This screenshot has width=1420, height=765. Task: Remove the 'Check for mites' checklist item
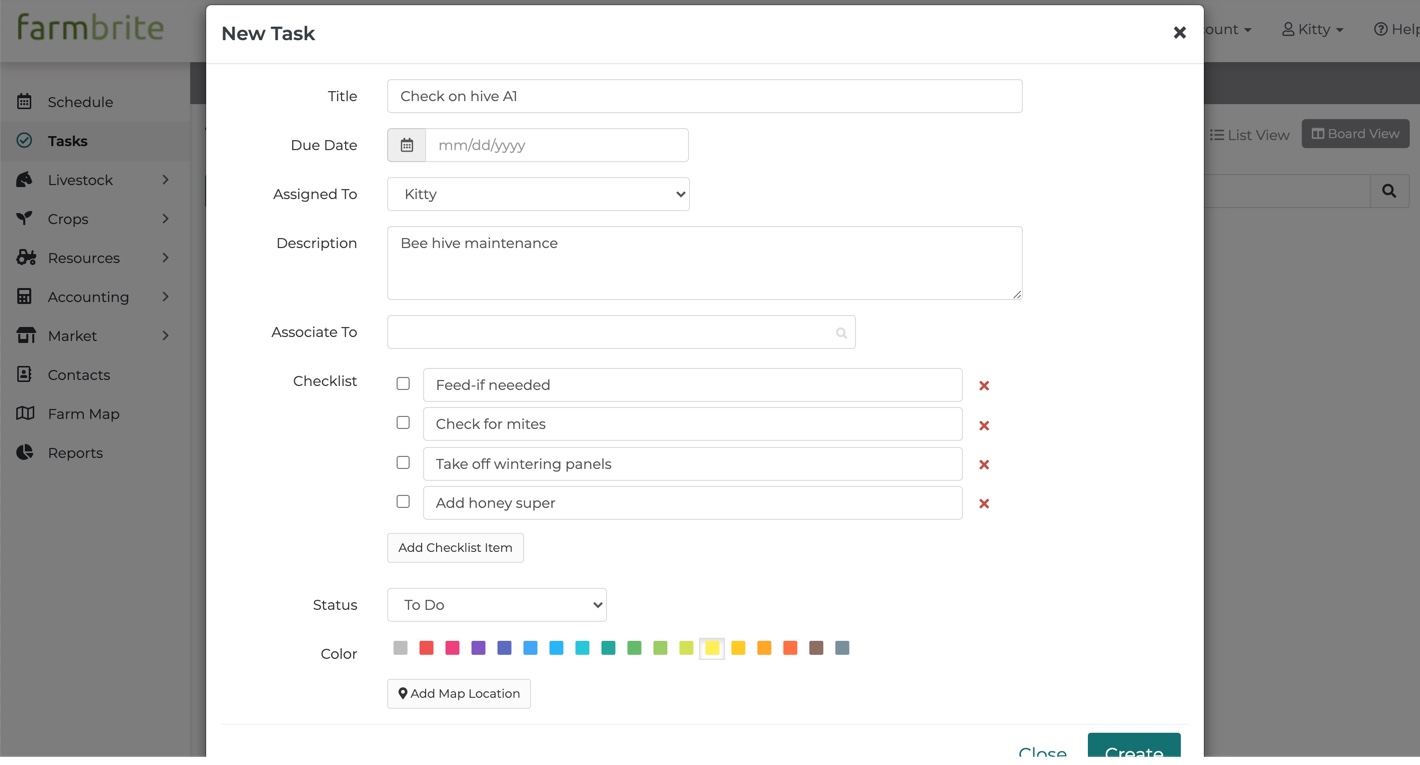pyautogui.click(x=984, y=425)
